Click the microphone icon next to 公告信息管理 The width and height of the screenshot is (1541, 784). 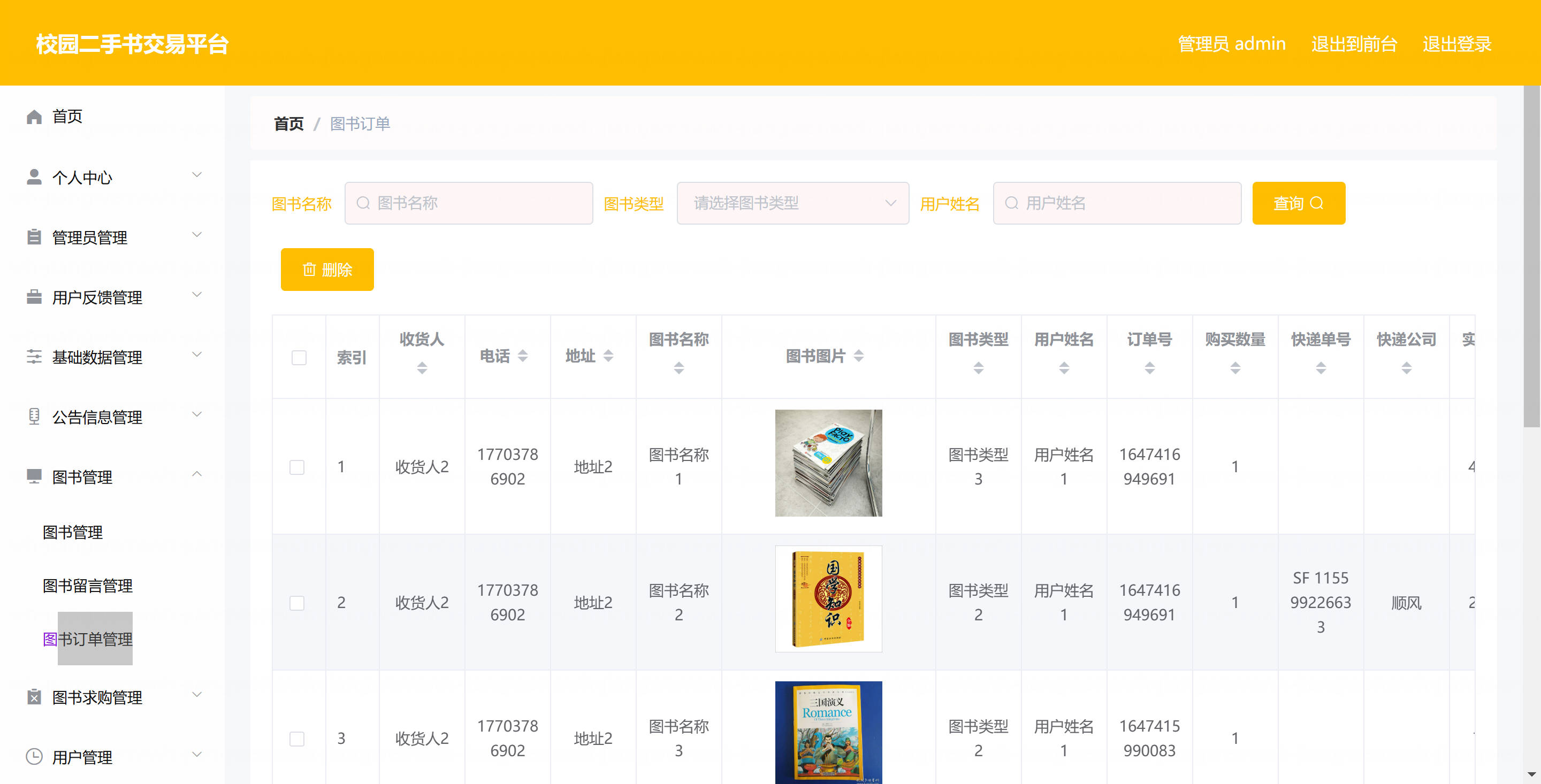click(x=34, y=416)
